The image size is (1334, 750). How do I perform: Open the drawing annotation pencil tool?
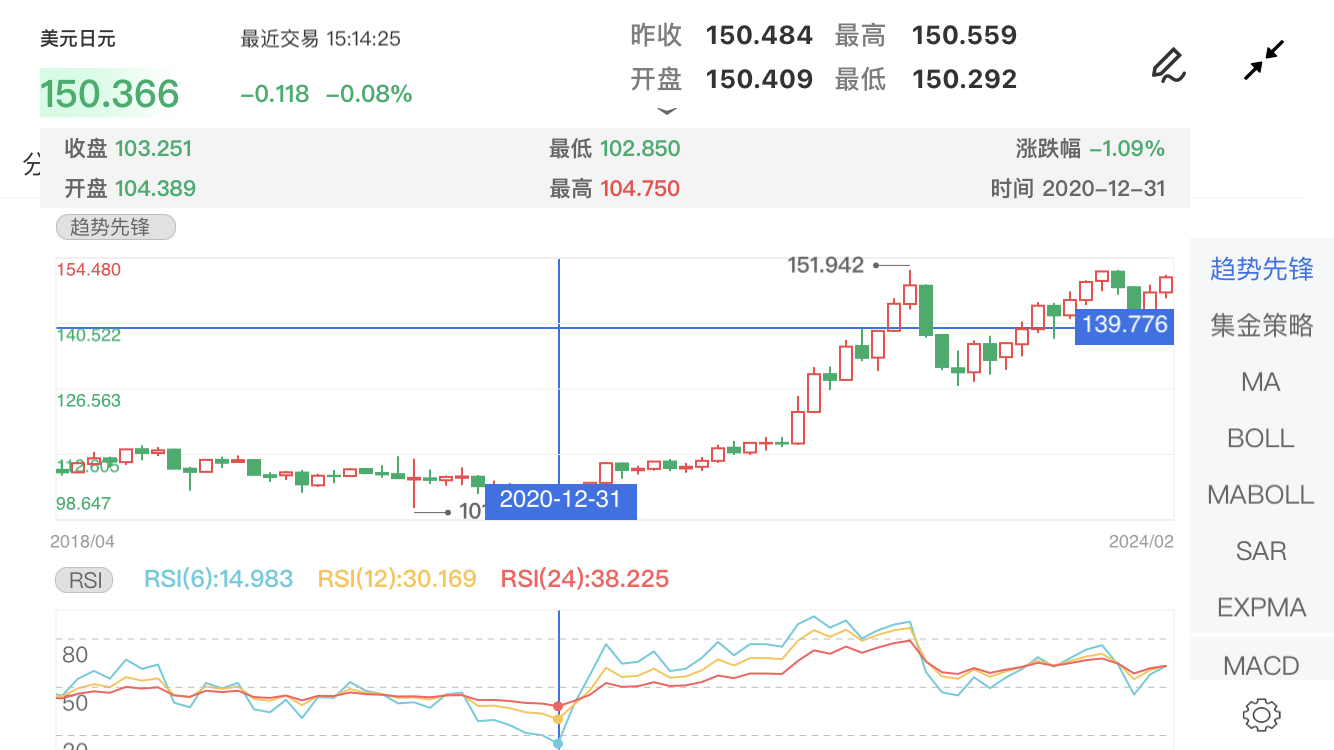[1167, 66]
